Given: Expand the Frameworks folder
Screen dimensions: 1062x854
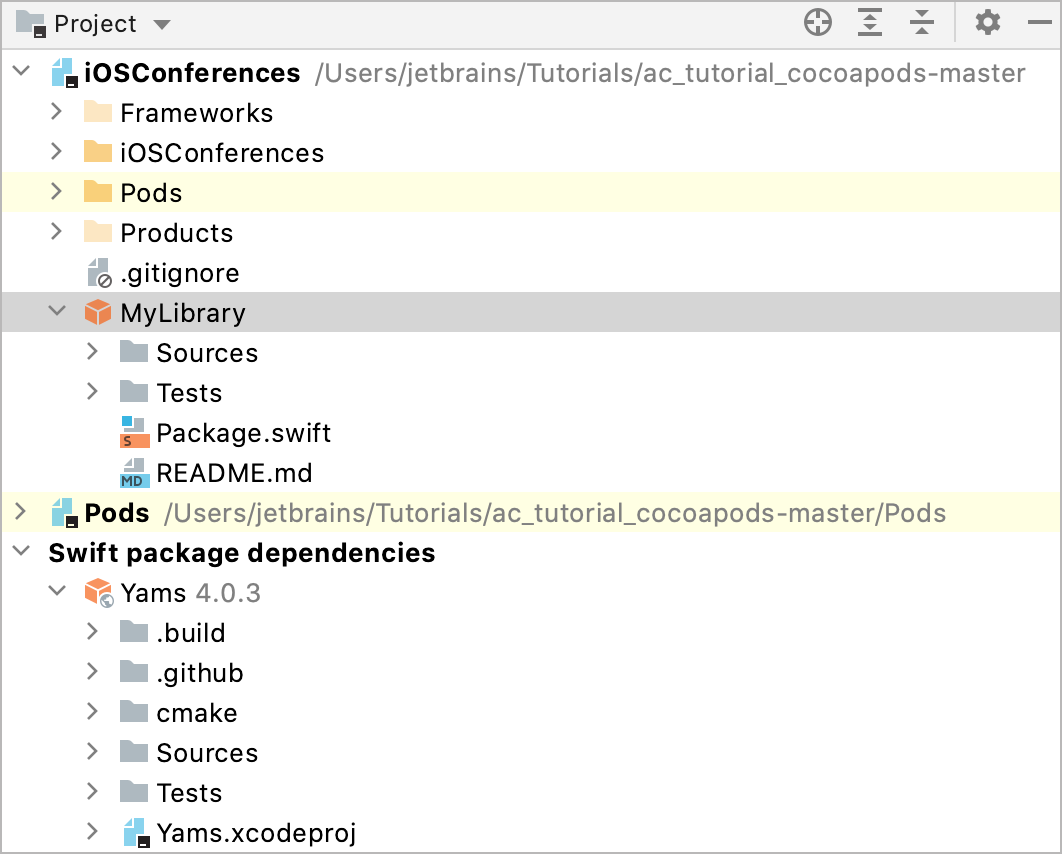Looking at the screenshot, I should (x=57, y=113).
